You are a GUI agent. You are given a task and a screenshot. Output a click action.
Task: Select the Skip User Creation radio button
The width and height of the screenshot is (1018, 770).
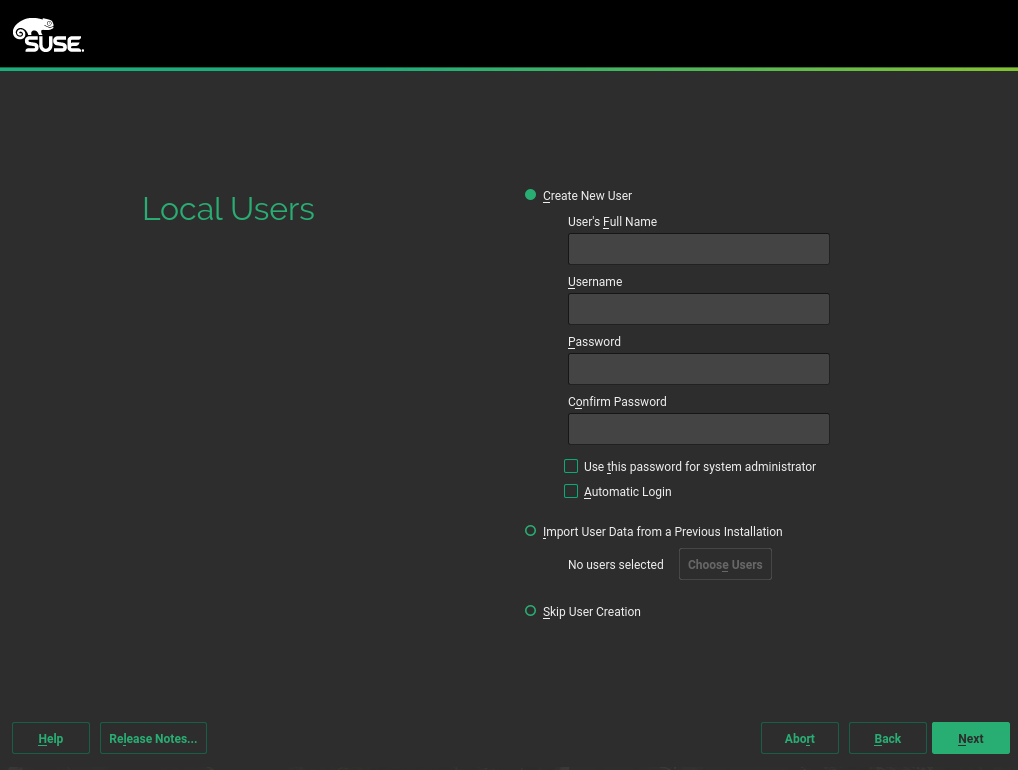point(531,611)
